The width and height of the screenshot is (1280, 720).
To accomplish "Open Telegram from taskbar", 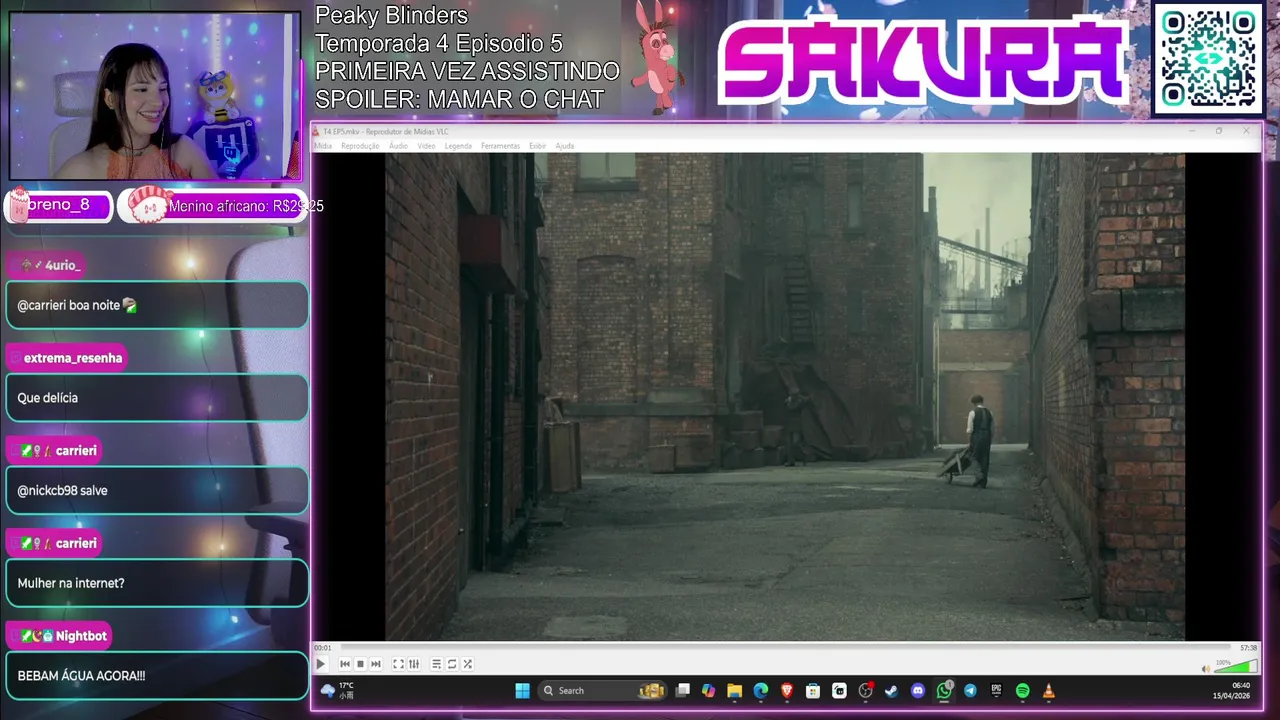I will (x=970, y=690).
